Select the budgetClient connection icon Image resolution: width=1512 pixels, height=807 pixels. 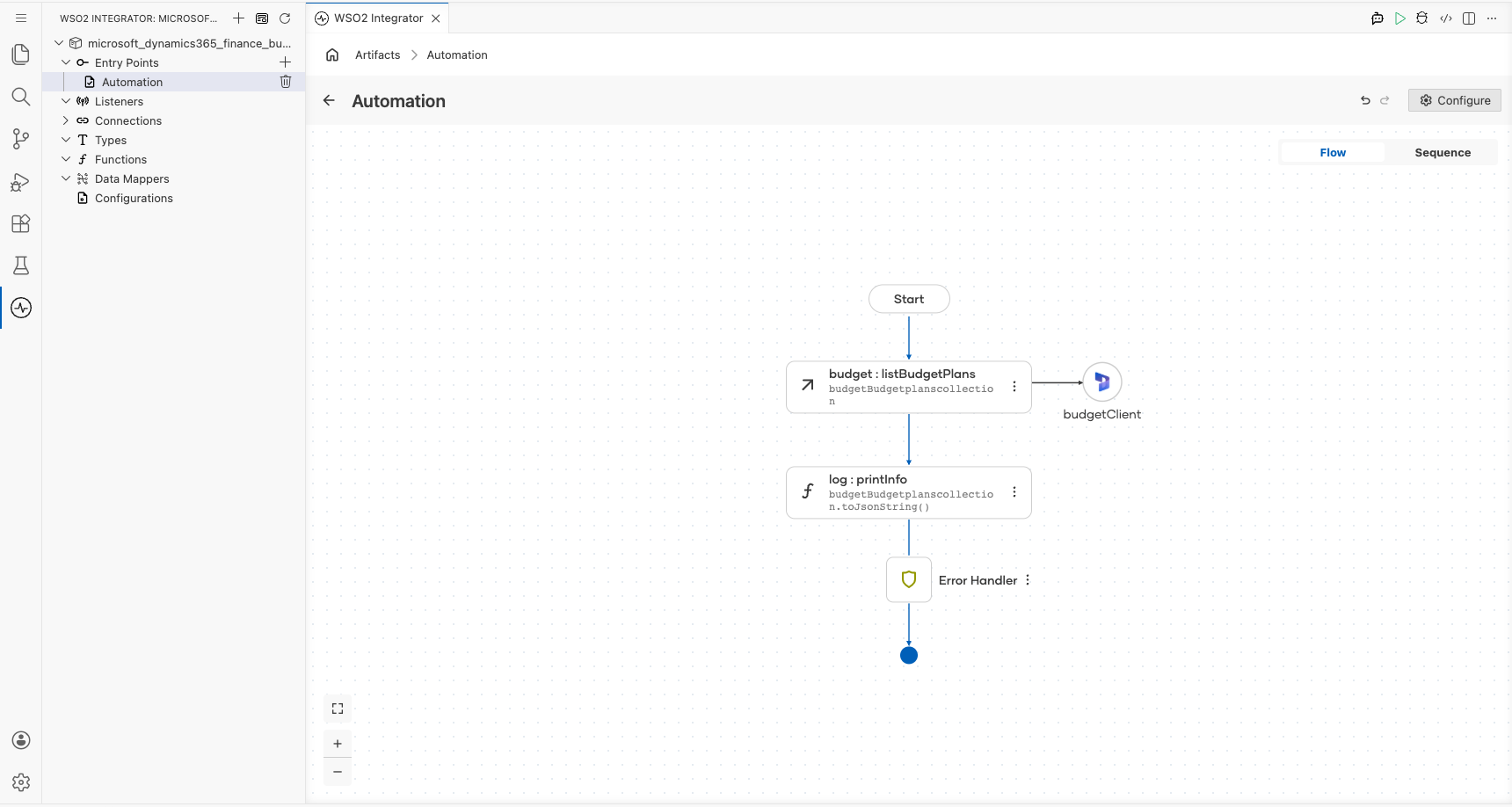pos(1102,382)
